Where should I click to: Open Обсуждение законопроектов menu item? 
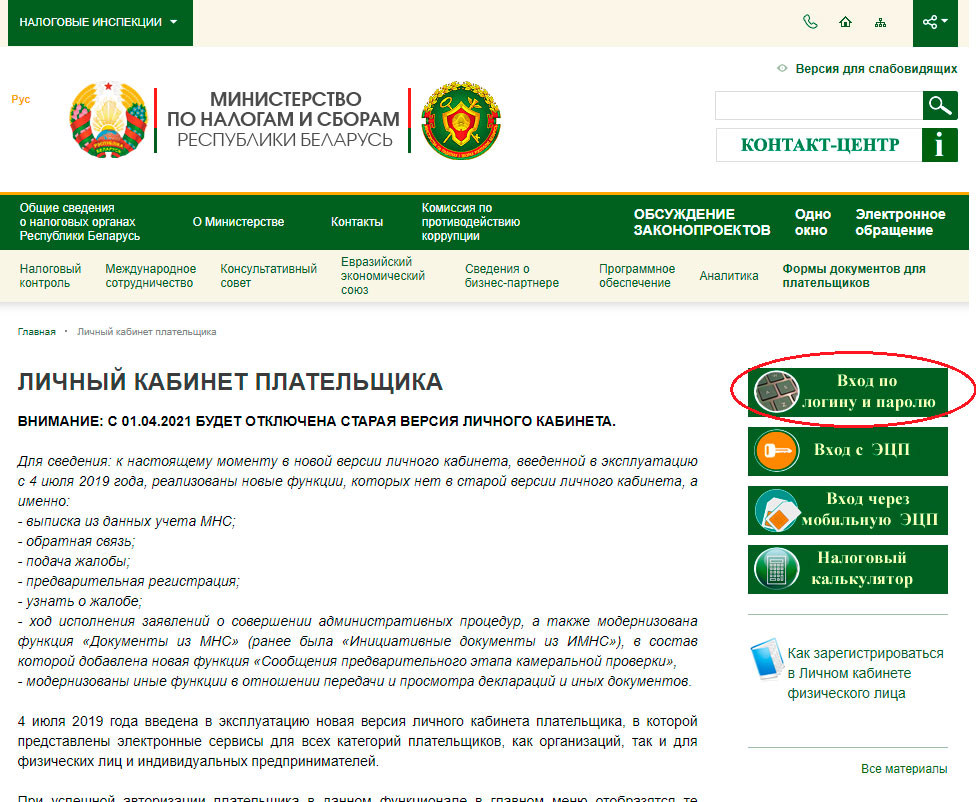pos(702,222)
